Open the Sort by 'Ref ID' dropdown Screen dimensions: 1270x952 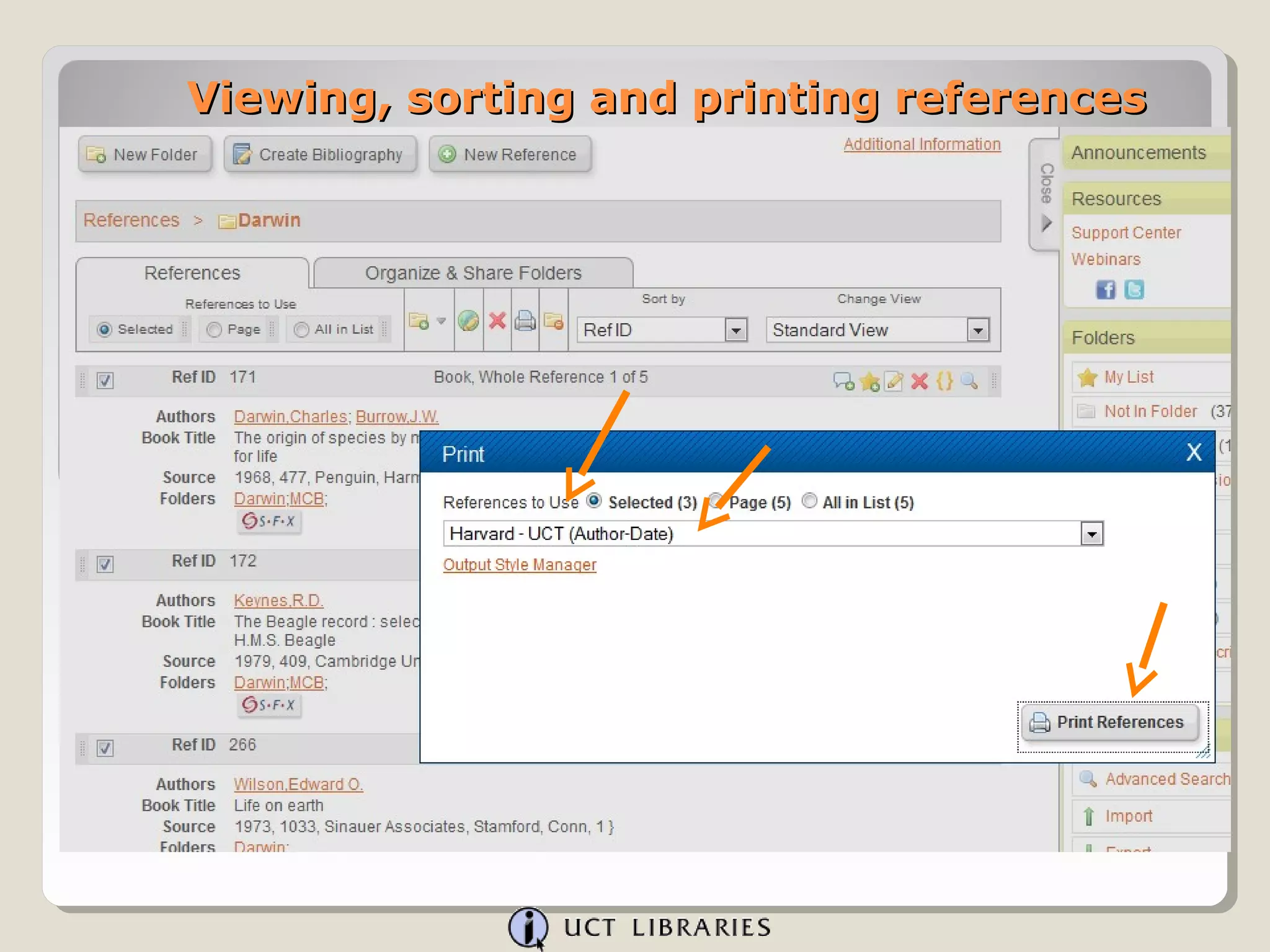662,330
